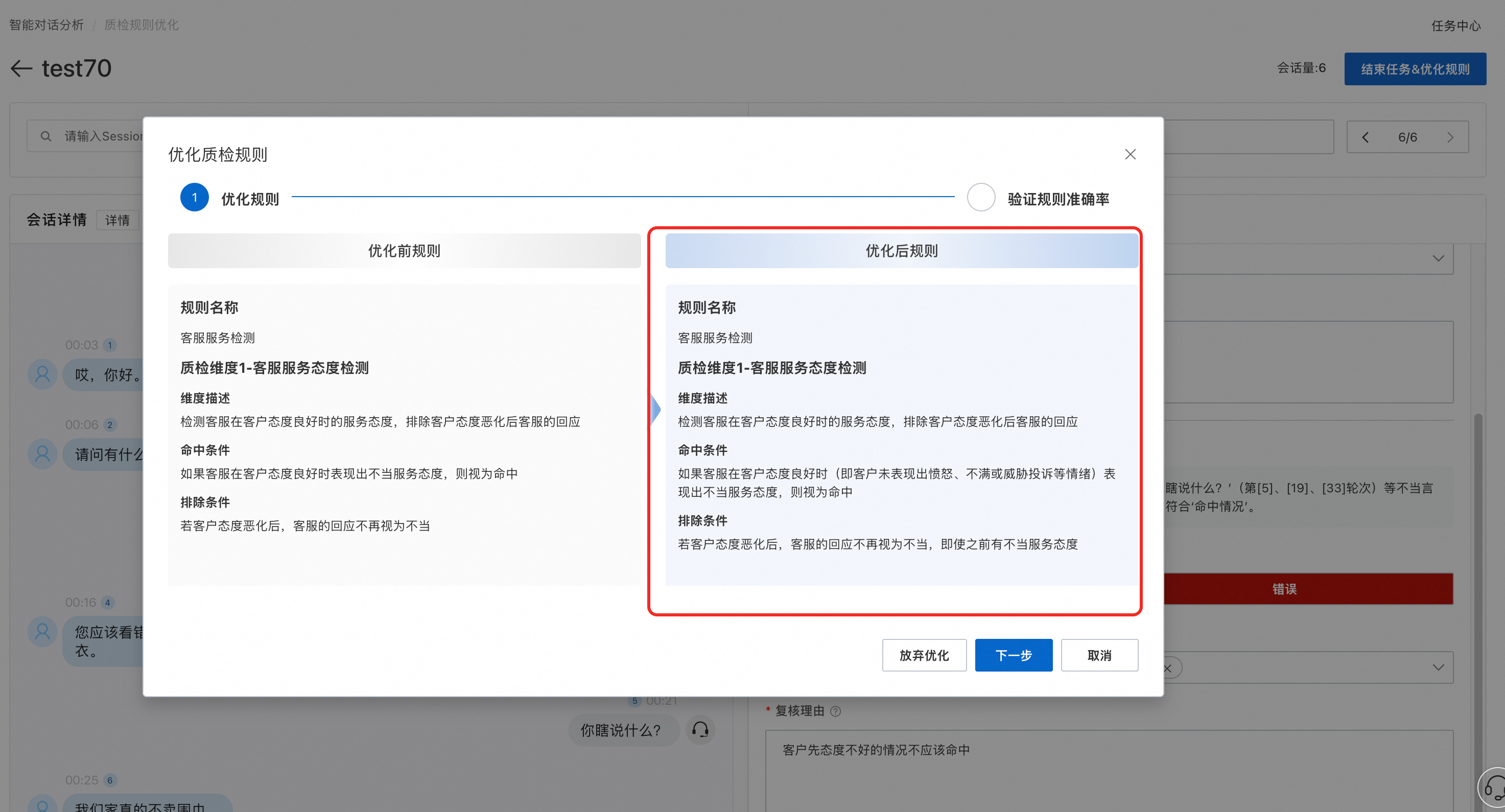Switch to the 详情 tab
Image resolution: width=1505 pixels, height=812 pixels.
coord(117,220)
